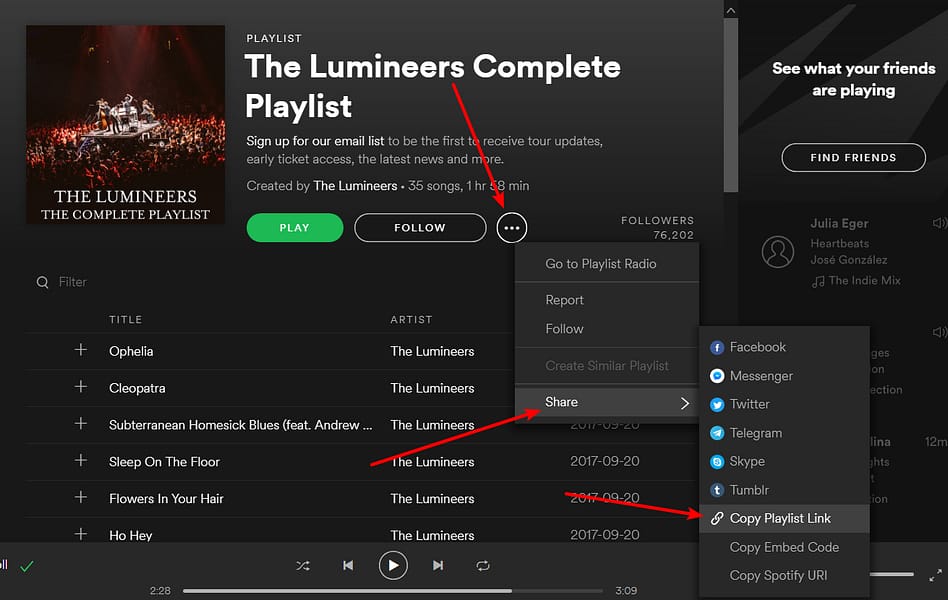Click the green PLAY button
Image resolution: width=948 pixels, height=600 pixels.
[x=294, y=228]
